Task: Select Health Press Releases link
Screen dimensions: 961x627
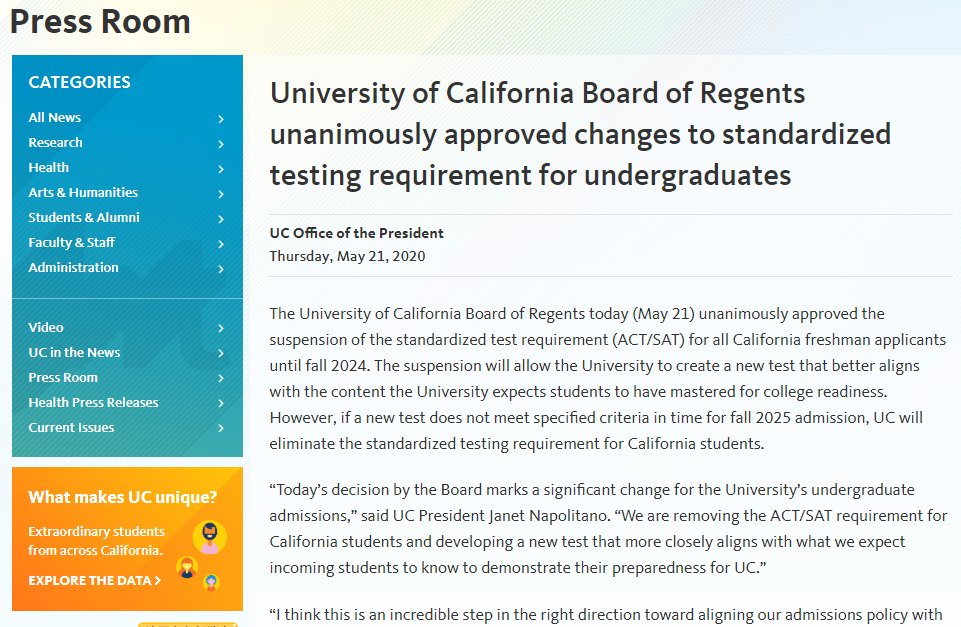Action: tap(93, 402)
